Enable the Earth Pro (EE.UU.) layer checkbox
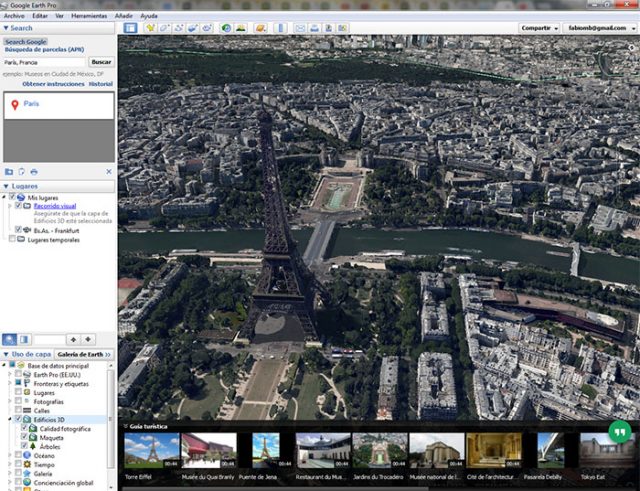Viewport: 640px width, 491px height. pyautogui.click(x=18, y=374)
